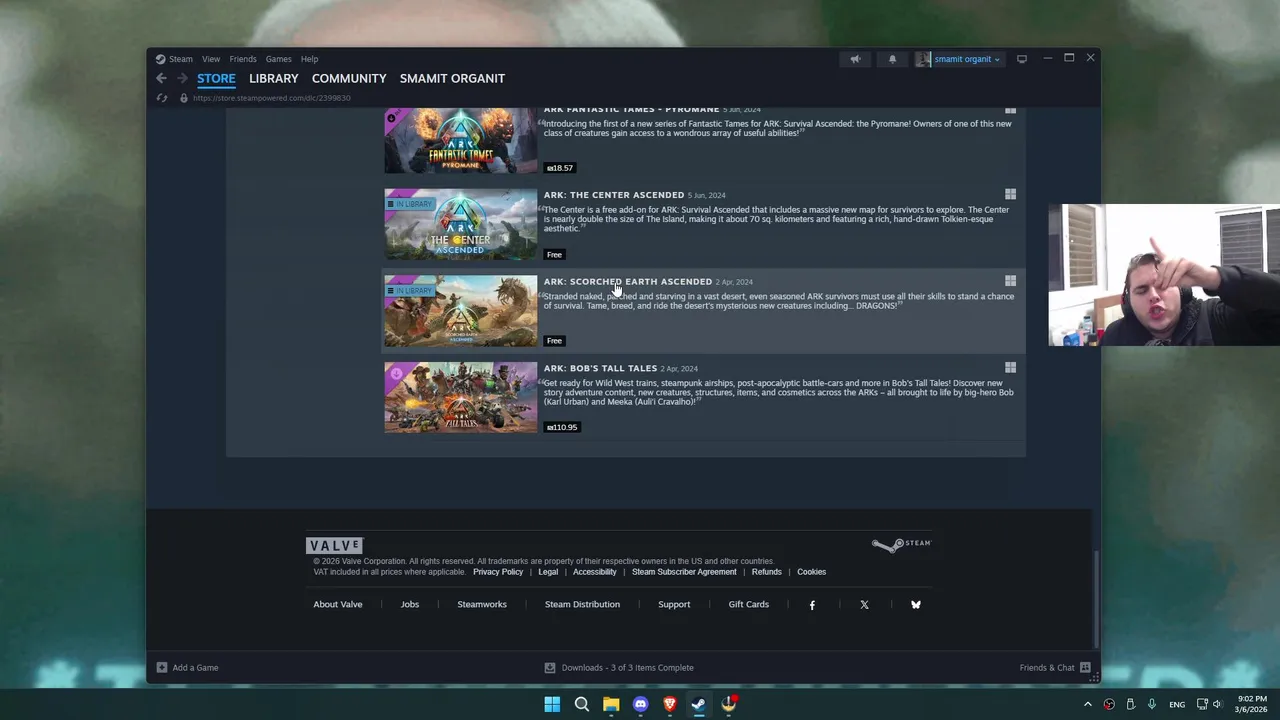Open the Steam menu
Viewport: 1280px width, 720px height.
tap(181, 59)
